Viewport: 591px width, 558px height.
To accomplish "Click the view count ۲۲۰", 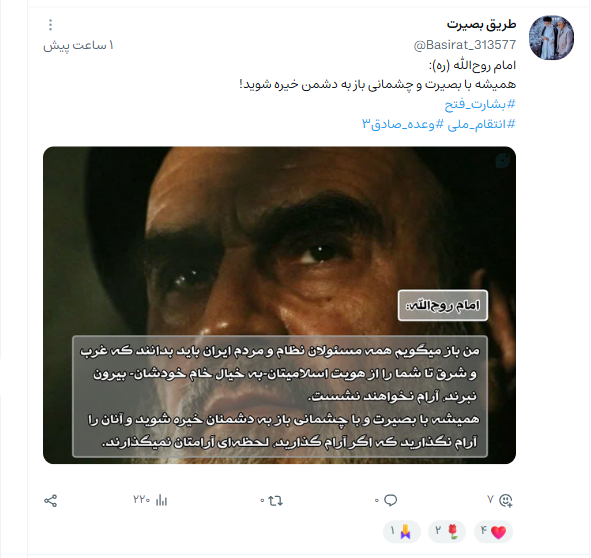I will pos(142,500).
